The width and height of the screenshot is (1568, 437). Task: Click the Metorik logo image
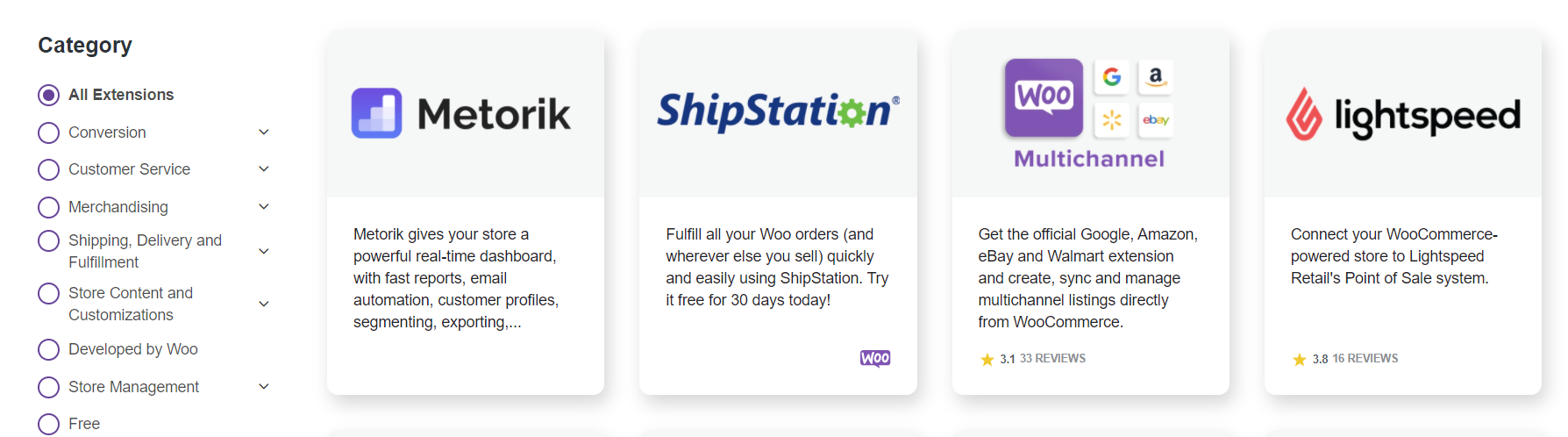coord(461,114)
